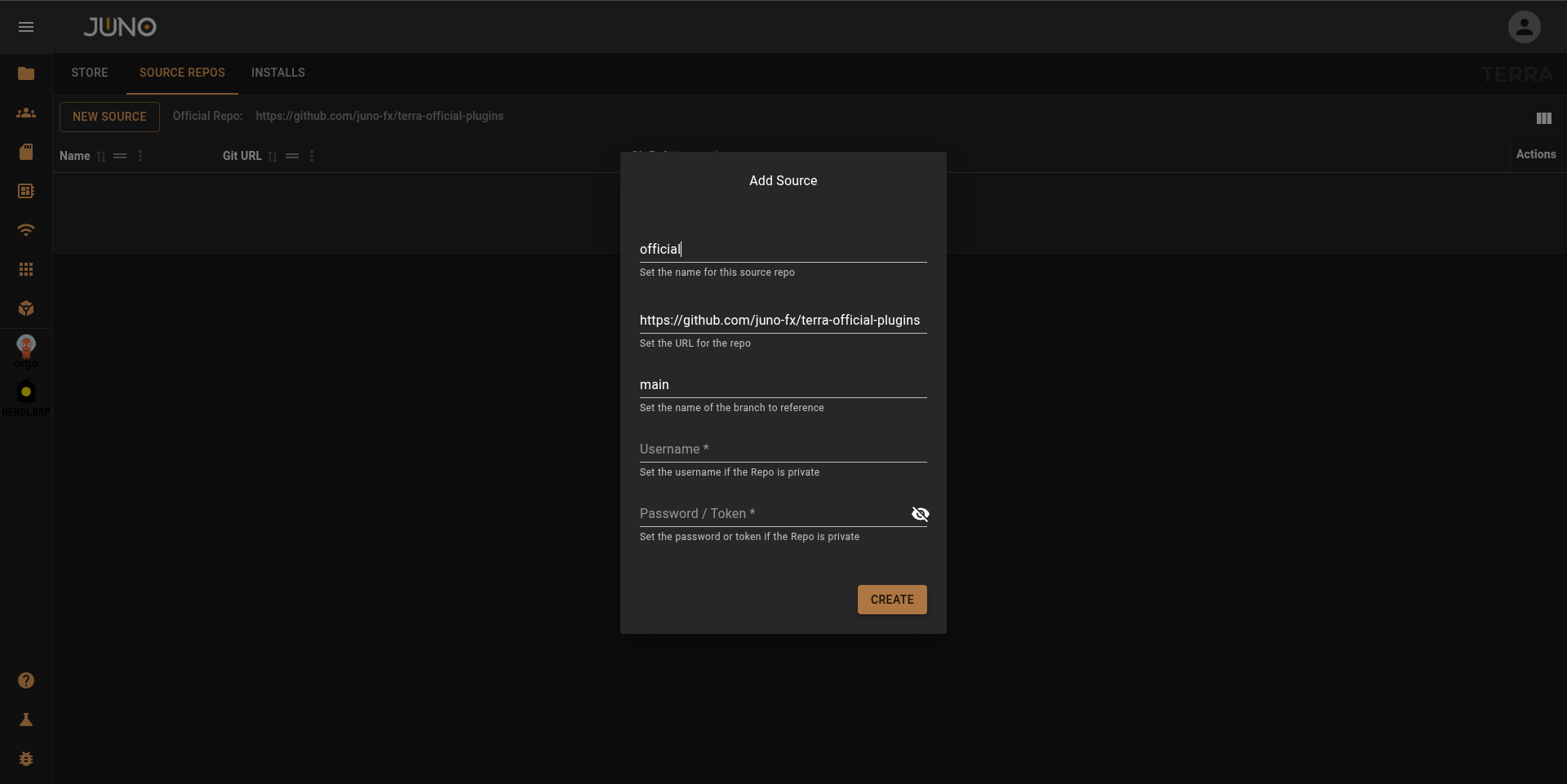
Task: Open the 3D cube icon in sidebar
Action: [26, 308]
